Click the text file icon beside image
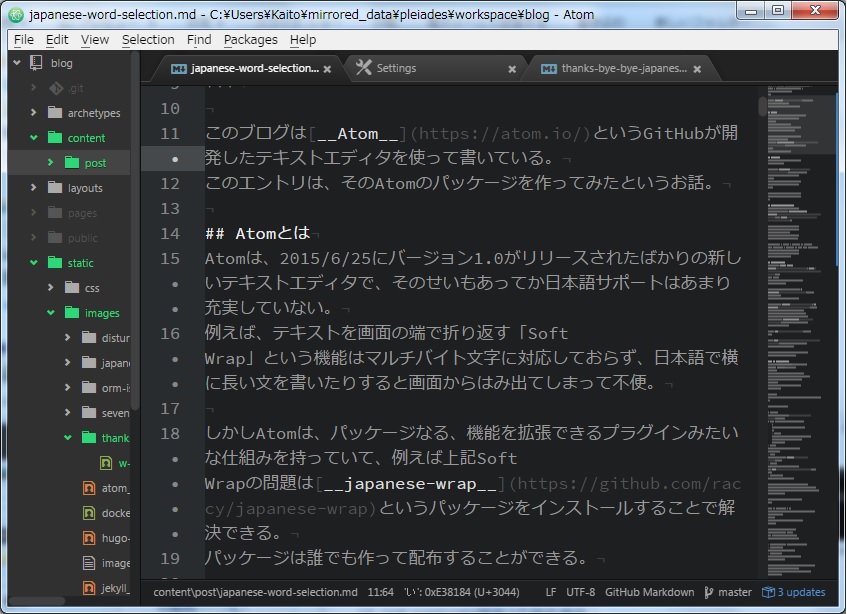 coord(89,563)
